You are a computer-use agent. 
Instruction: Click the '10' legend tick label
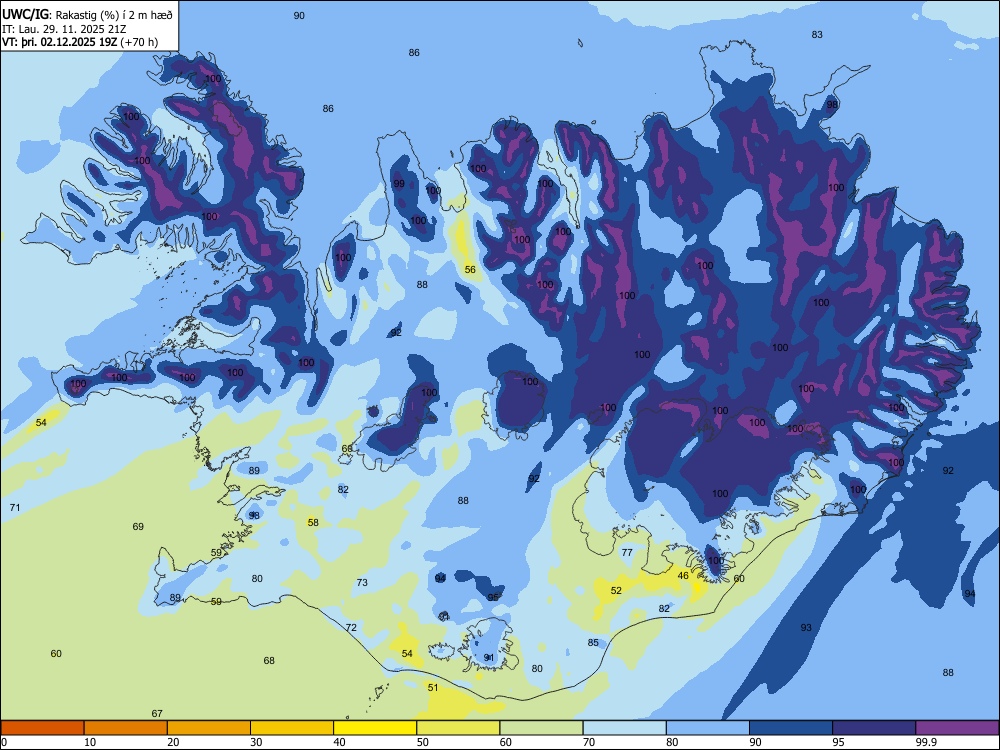tap(90, 742)
